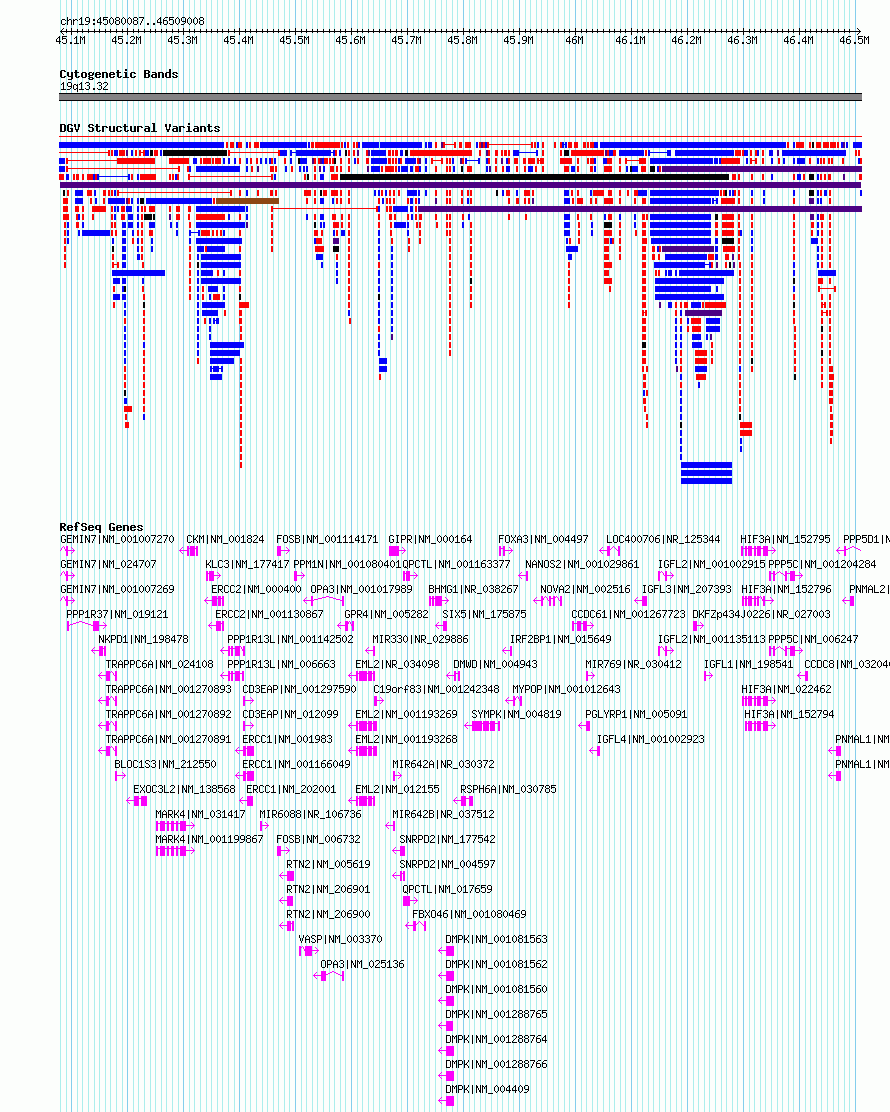Select TRAPPC6A|NM_024108 gene label

click(x=160, y=664)
